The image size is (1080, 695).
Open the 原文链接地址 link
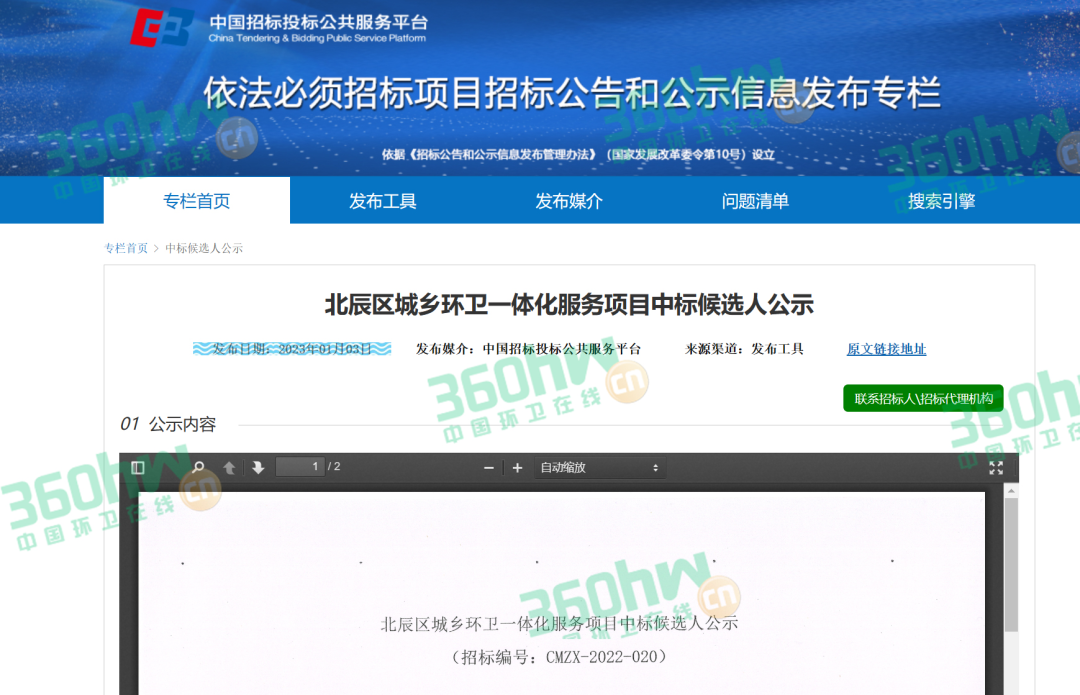pos(886,349)
